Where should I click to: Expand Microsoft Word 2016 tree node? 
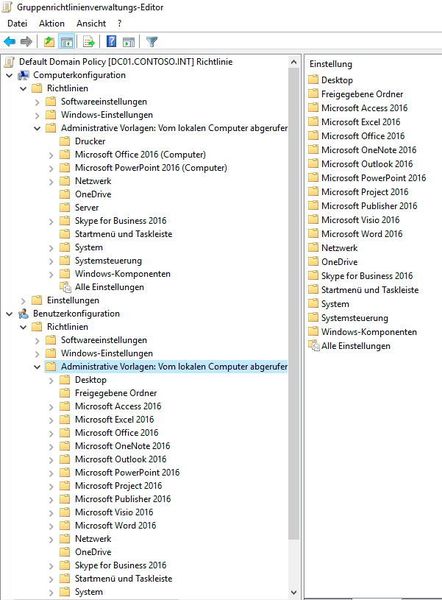point(51,526)
